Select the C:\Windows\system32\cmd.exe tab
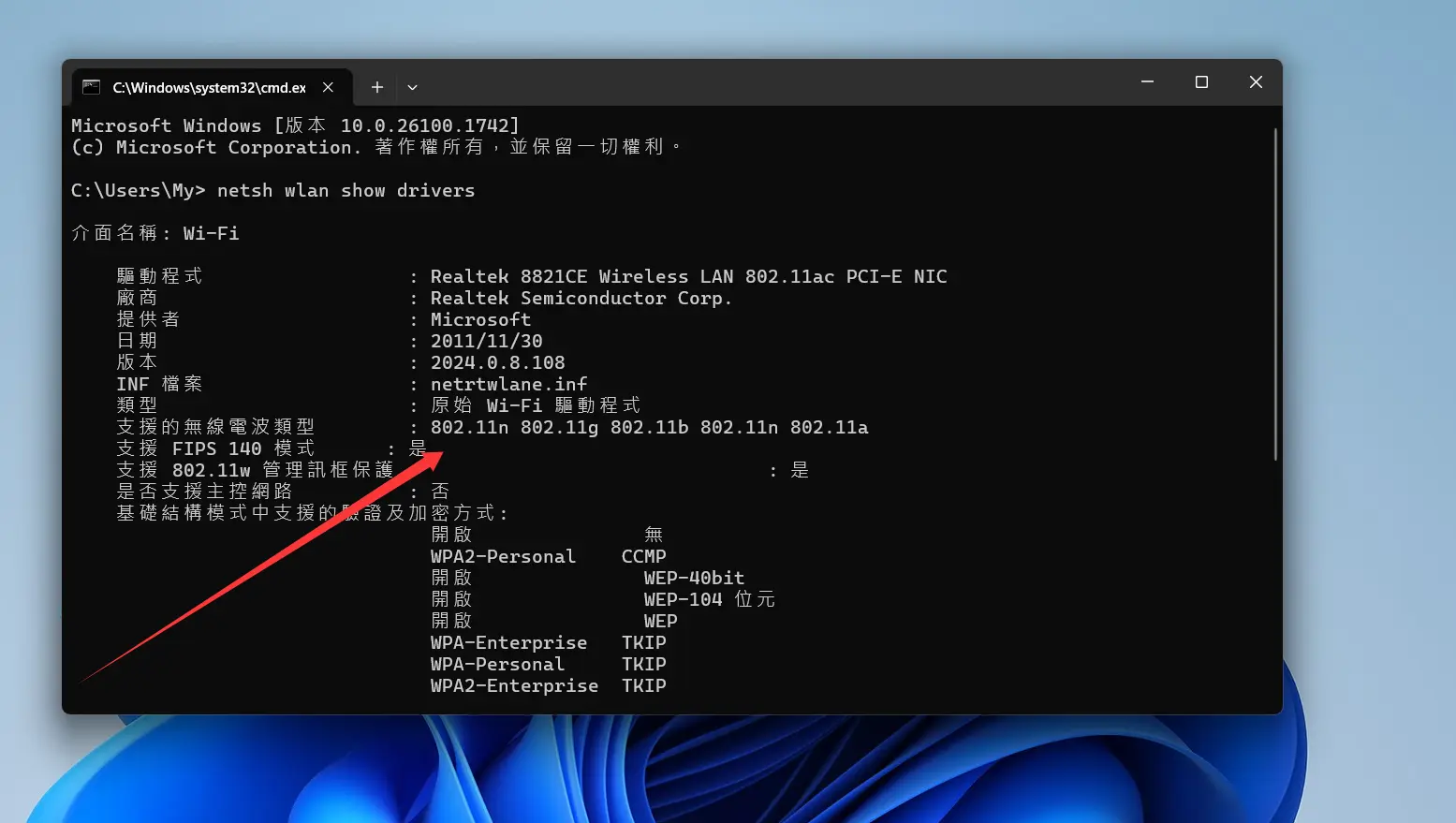 [212, 87]
